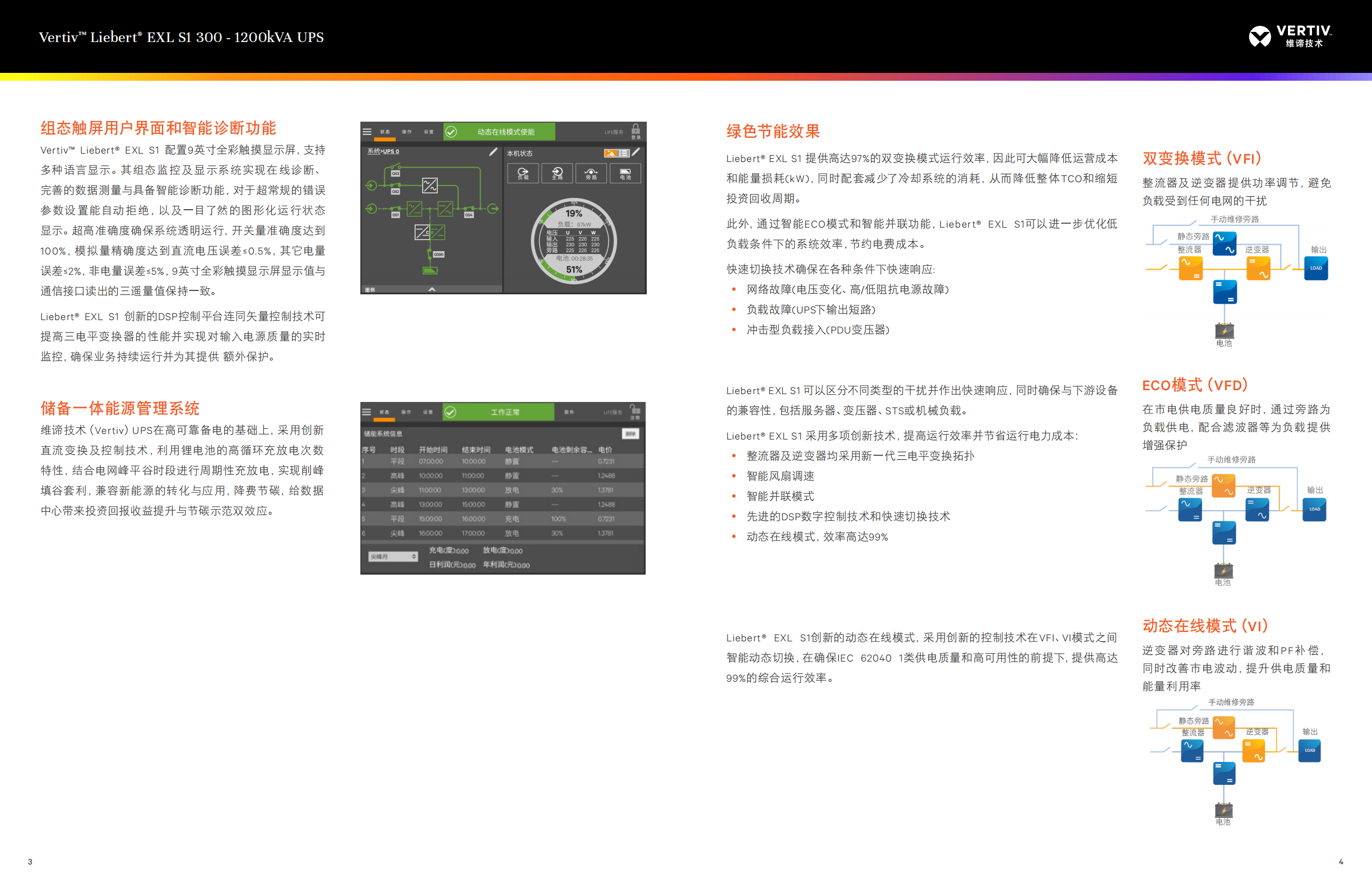Screen dimensions: 1372x888
Task: Select row 1 平段 07:00:00
Action: [502, 461]
